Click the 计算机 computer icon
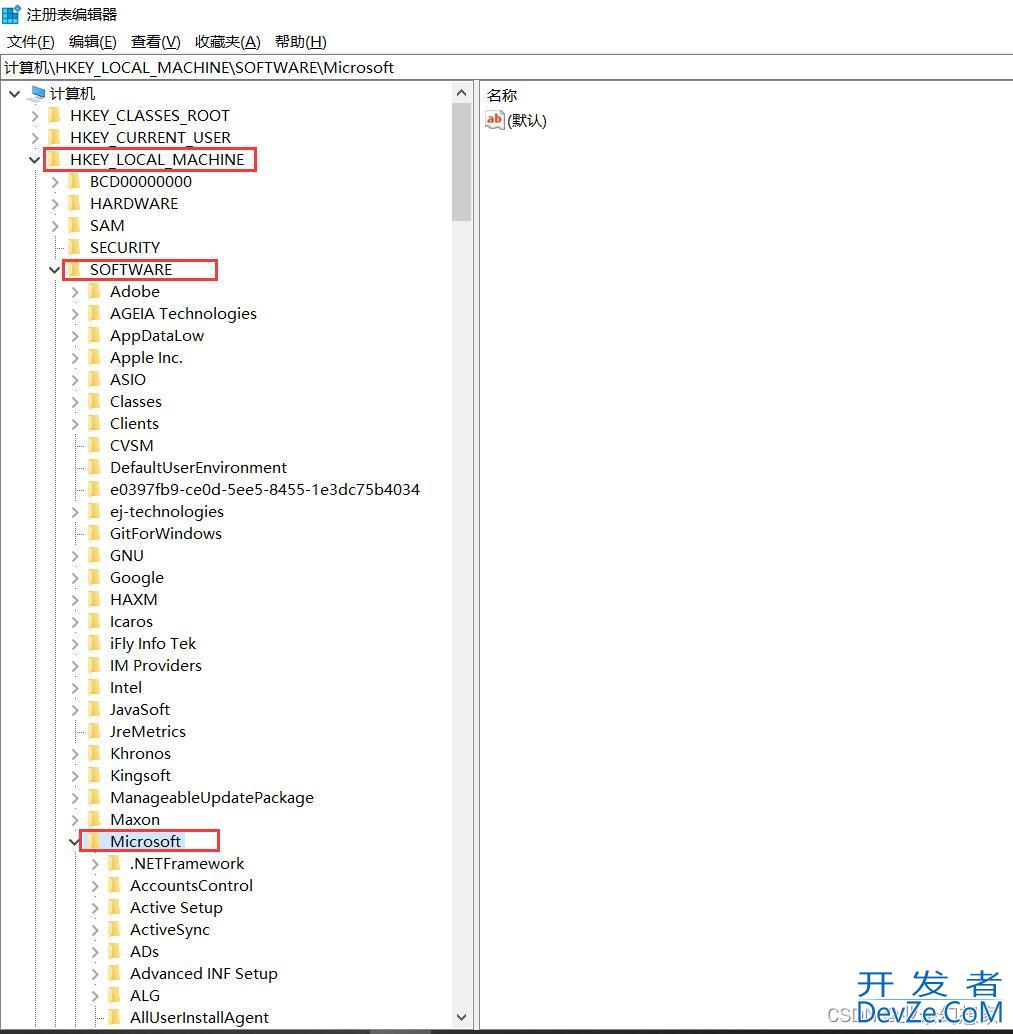Viewport: 1013px width, 1034px height. (38, 93)
